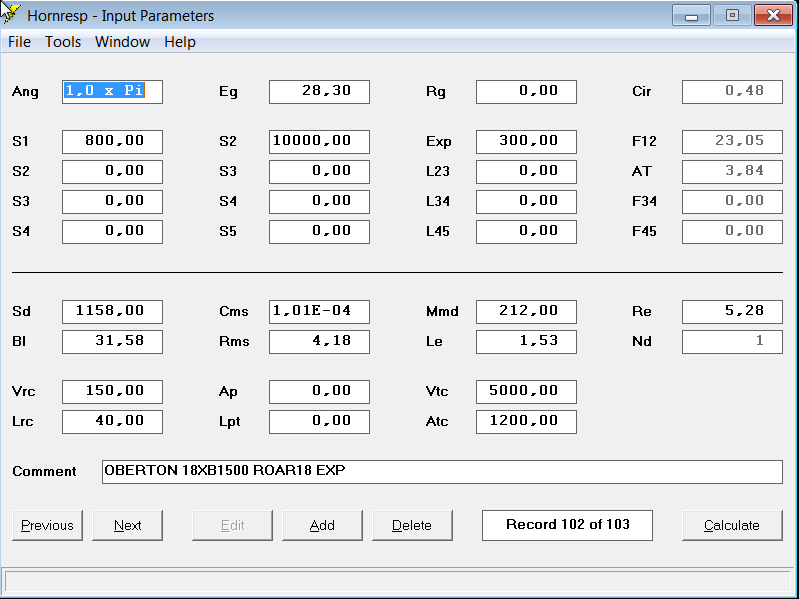Click the Comment label
The height and width of the screenshot is (599, 799).
point(44,472)
